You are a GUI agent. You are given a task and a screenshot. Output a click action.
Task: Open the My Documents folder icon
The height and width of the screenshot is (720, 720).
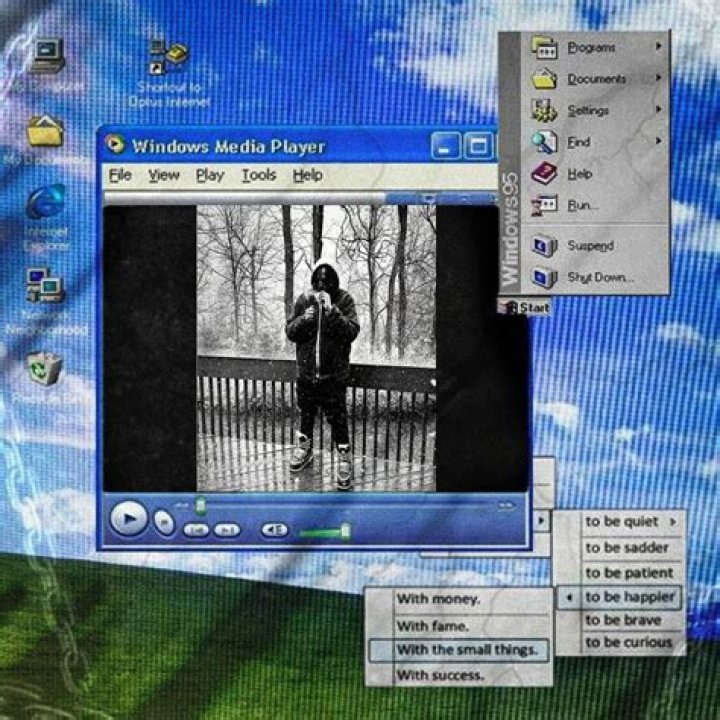point(45,132)
